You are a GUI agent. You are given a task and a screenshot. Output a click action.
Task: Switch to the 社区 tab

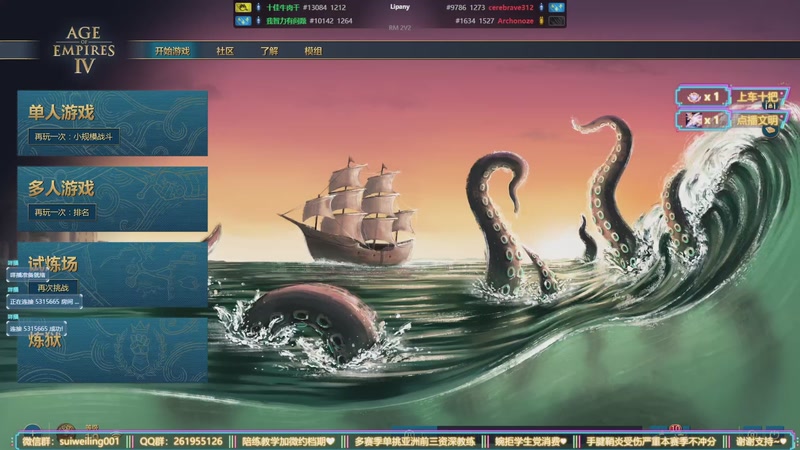tap(225, 51)
